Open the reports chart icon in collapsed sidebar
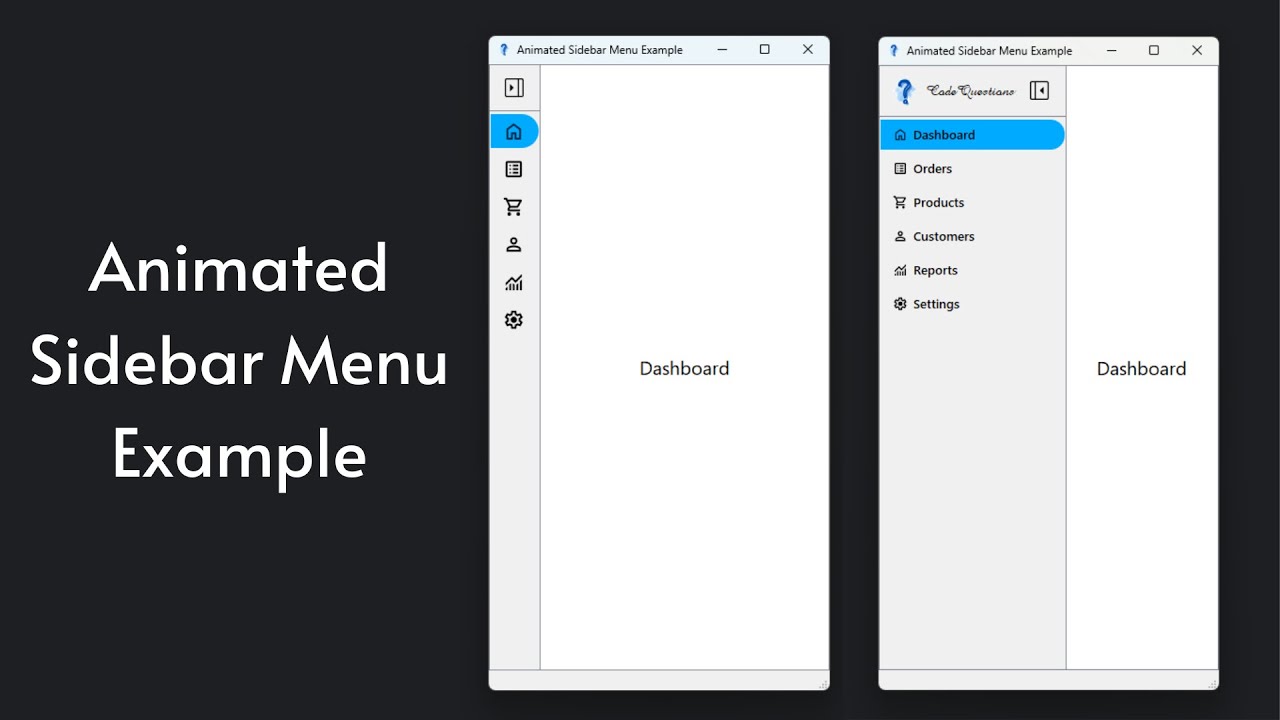1280x720 pixels. [x=514, y=283]
